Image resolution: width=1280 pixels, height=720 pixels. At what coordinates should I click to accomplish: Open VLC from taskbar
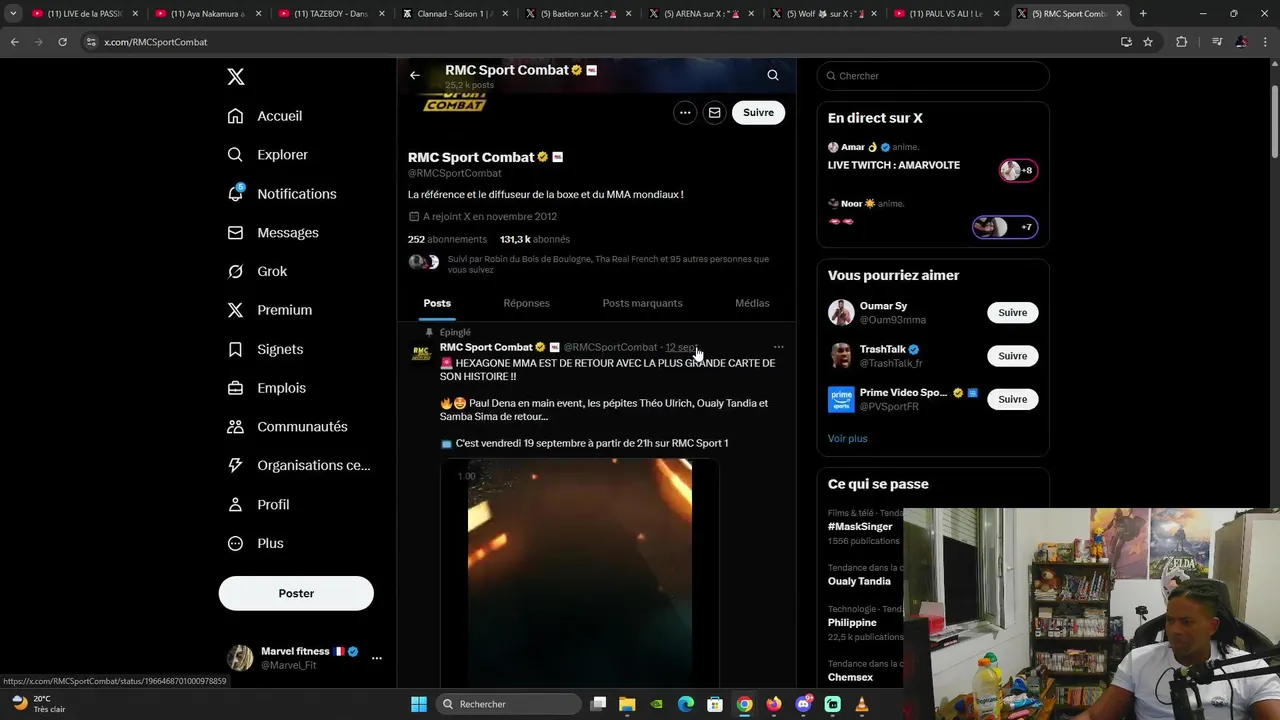pos(862,704)
